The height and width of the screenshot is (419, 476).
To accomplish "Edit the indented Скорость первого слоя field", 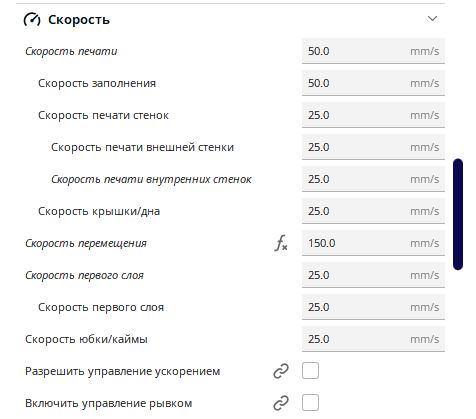I will point(373,307).
